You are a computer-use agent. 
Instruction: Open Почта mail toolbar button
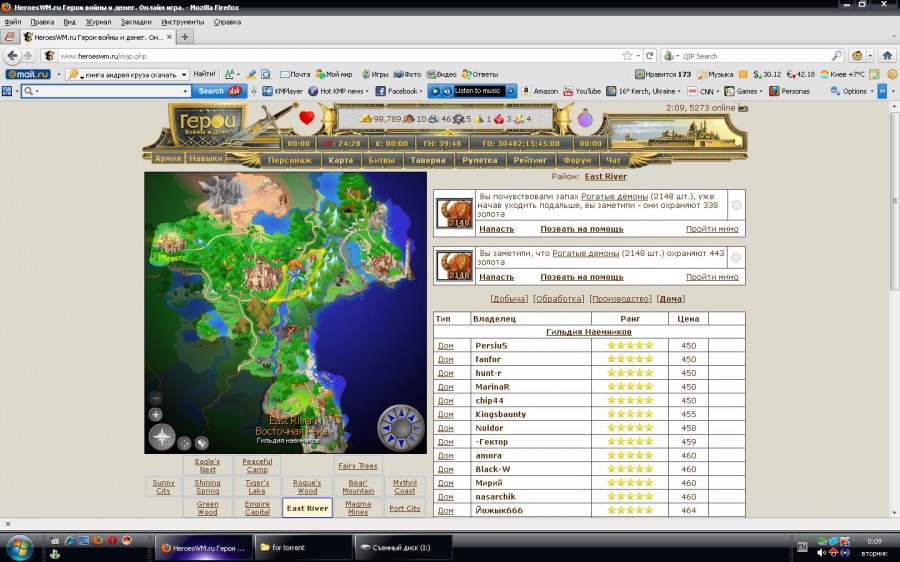tap(295, 74)
